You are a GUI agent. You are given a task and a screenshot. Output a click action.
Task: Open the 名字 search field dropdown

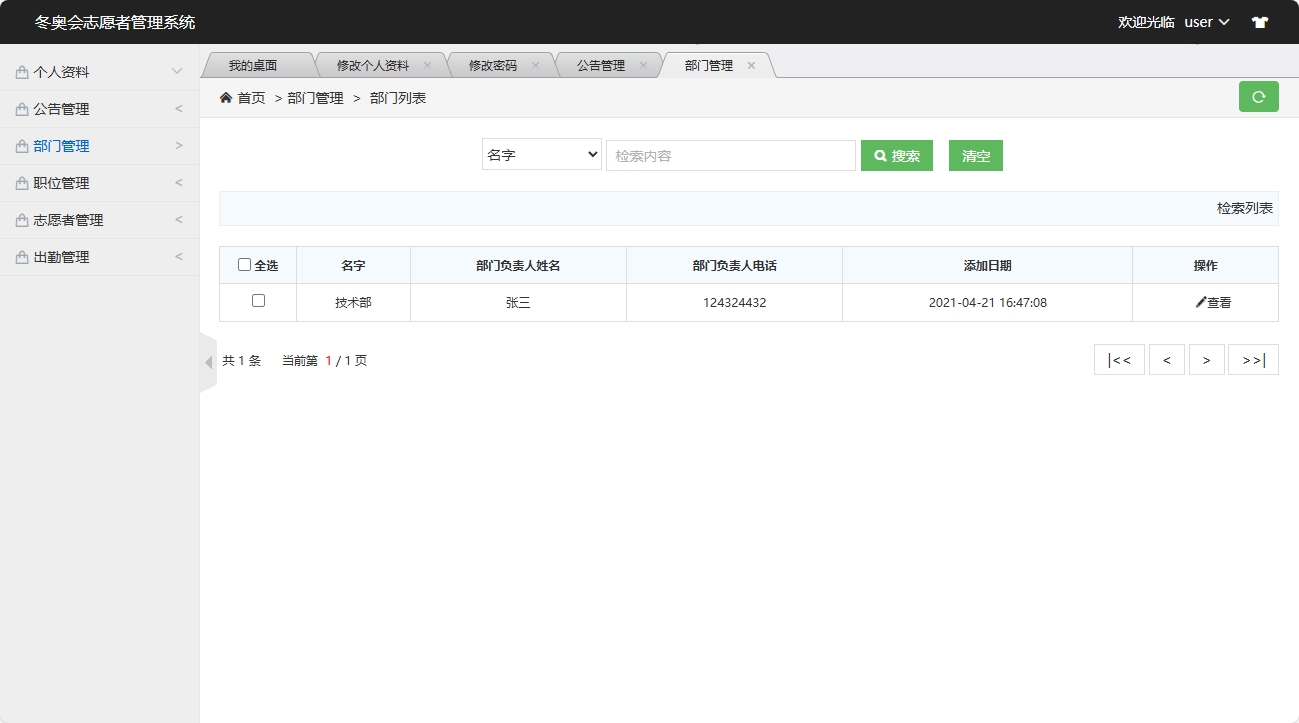(x=541, y=155)
